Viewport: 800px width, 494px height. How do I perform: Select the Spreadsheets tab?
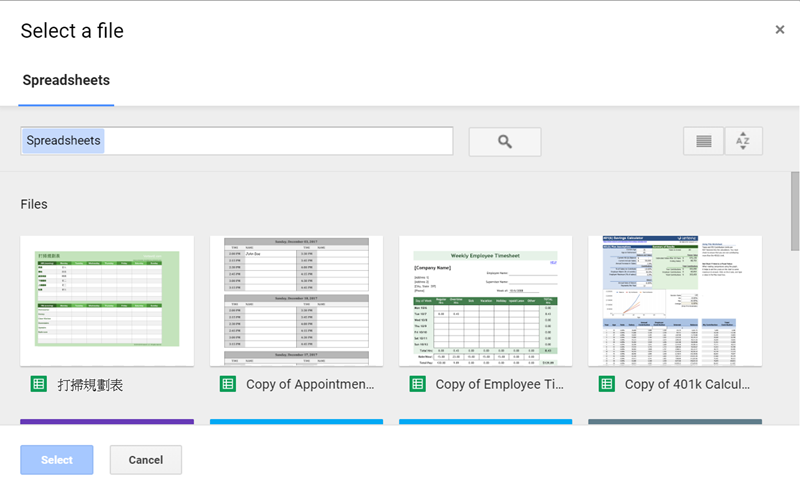tap(66, 80)
